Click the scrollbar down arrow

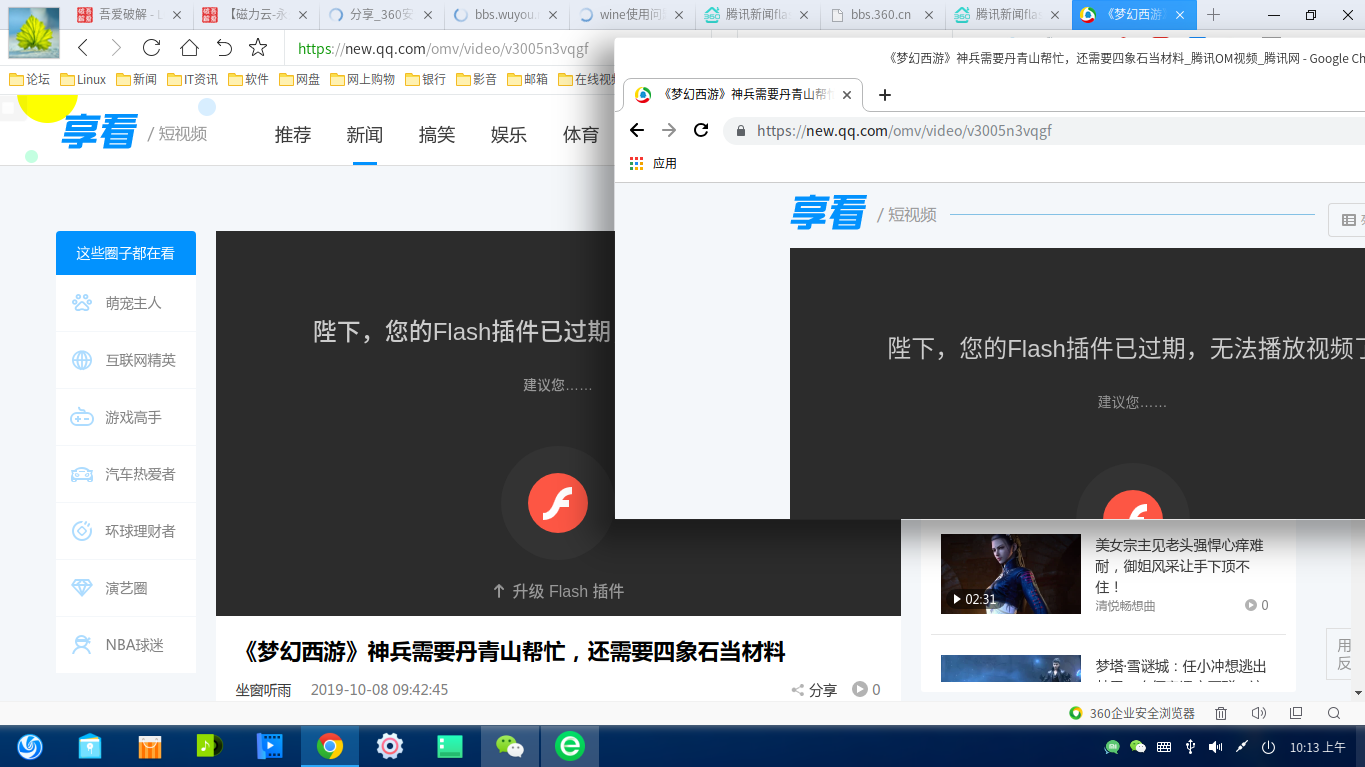pyautogui.click(x=1358, y=692)
